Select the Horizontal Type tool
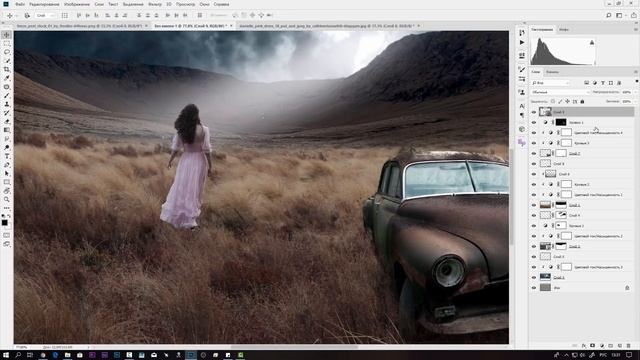This screenshot has height=360, width=640. (x=7, y=156)
